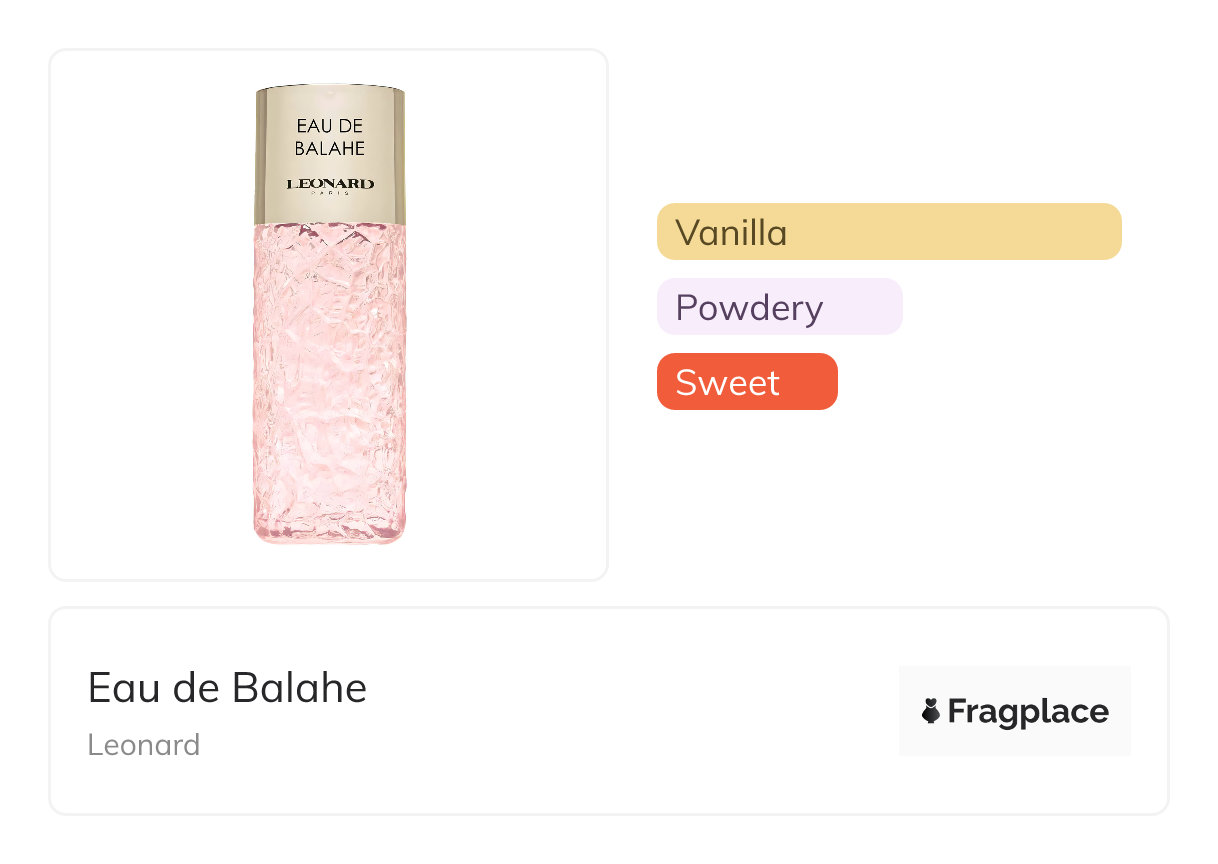1218x864 pixels.
Task: Click the word Sweet in the orange bar
Action: [x=727, y=383]
